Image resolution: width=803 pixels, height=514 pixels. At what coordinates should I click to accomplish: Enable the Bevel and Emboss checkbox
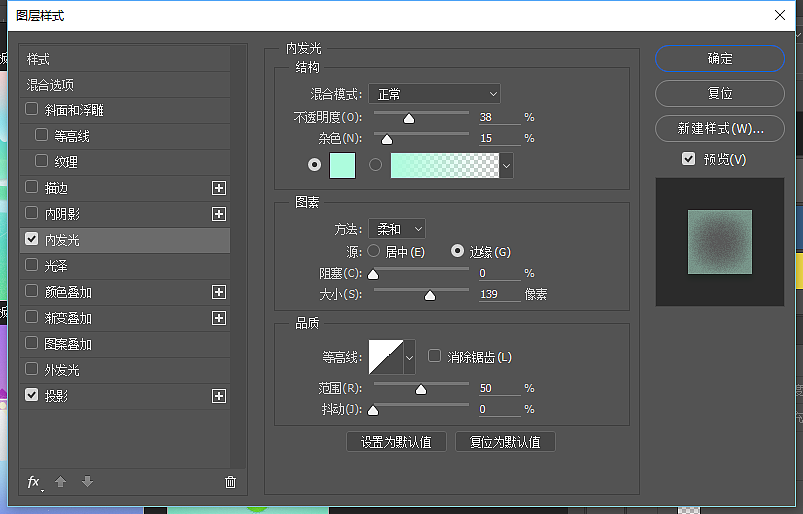[x=32, y=110]
